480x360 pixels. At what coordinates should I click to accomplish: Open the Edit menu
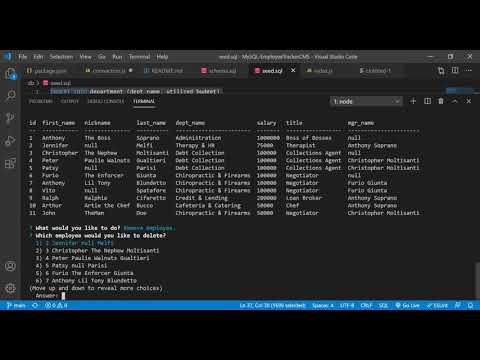coord(38,57)
